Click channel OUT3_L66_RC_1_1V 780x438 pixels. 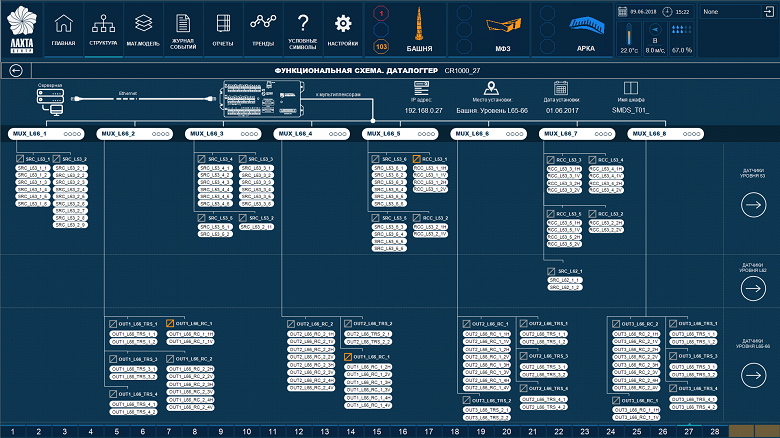[x=636, y=418]
